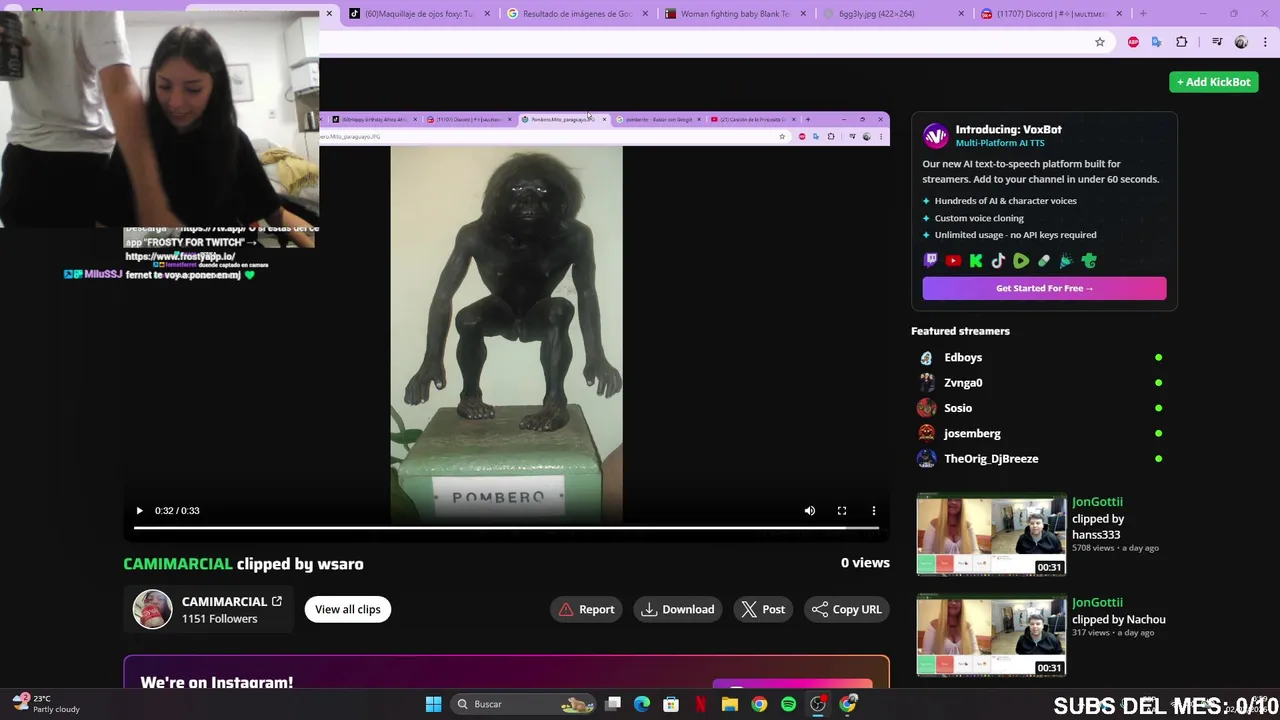Open JonGottii clip by hanss333 thumbnail

tap(991, 535)
